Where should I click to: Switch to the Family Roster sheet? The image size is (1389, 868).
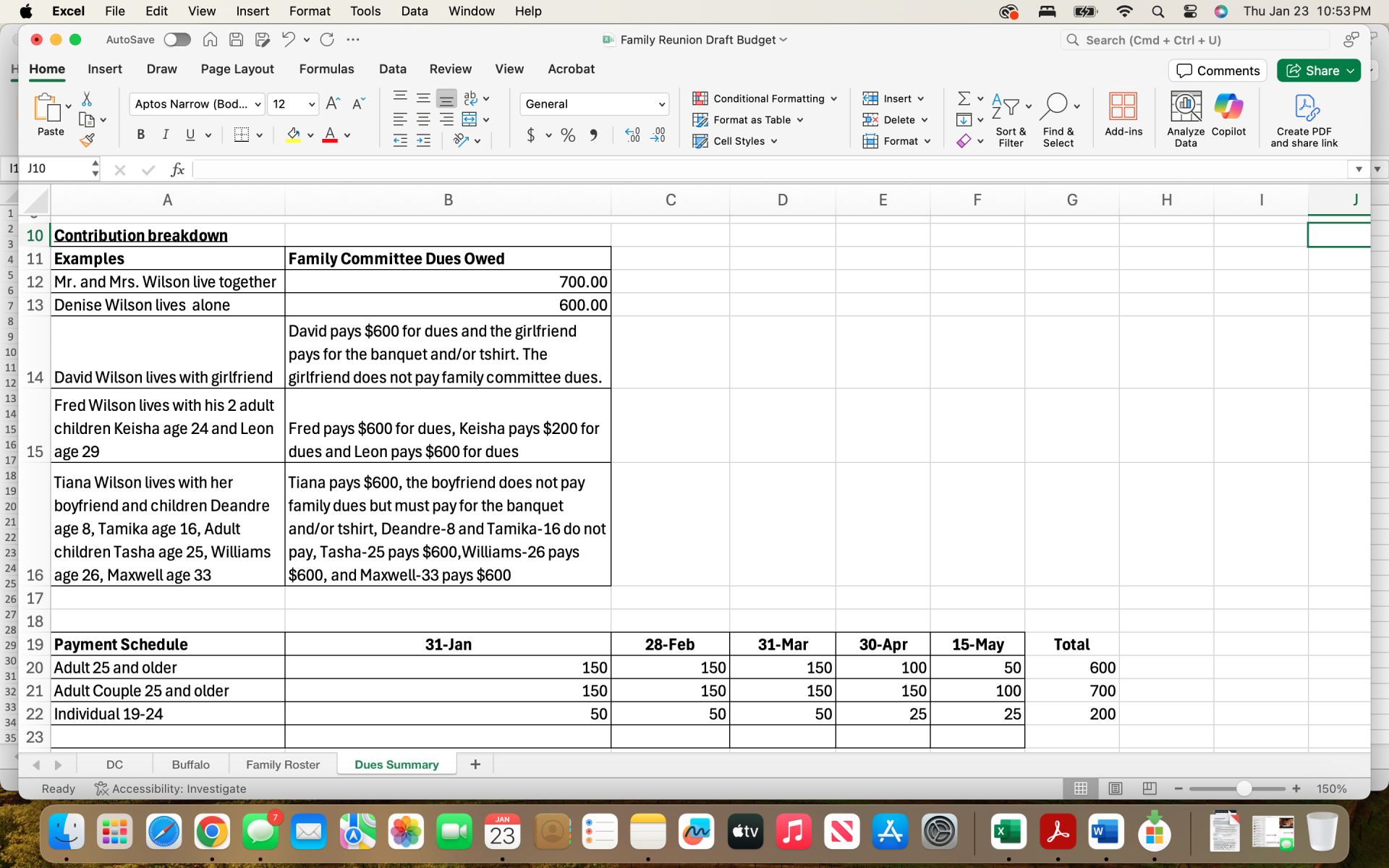pyautogui.click(x=282, y=765)
